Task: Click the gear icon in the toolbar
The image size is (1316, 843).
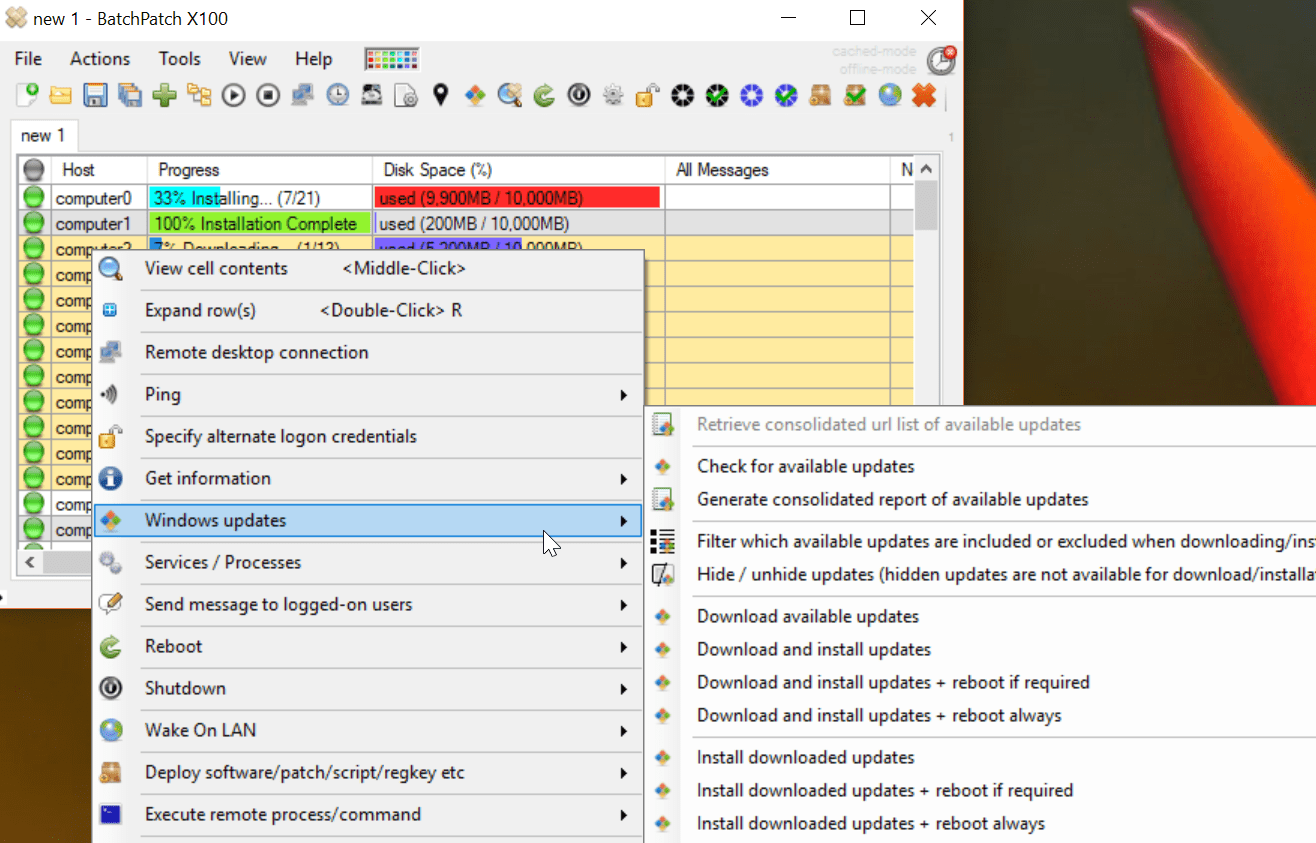Action: coord(613,95)
